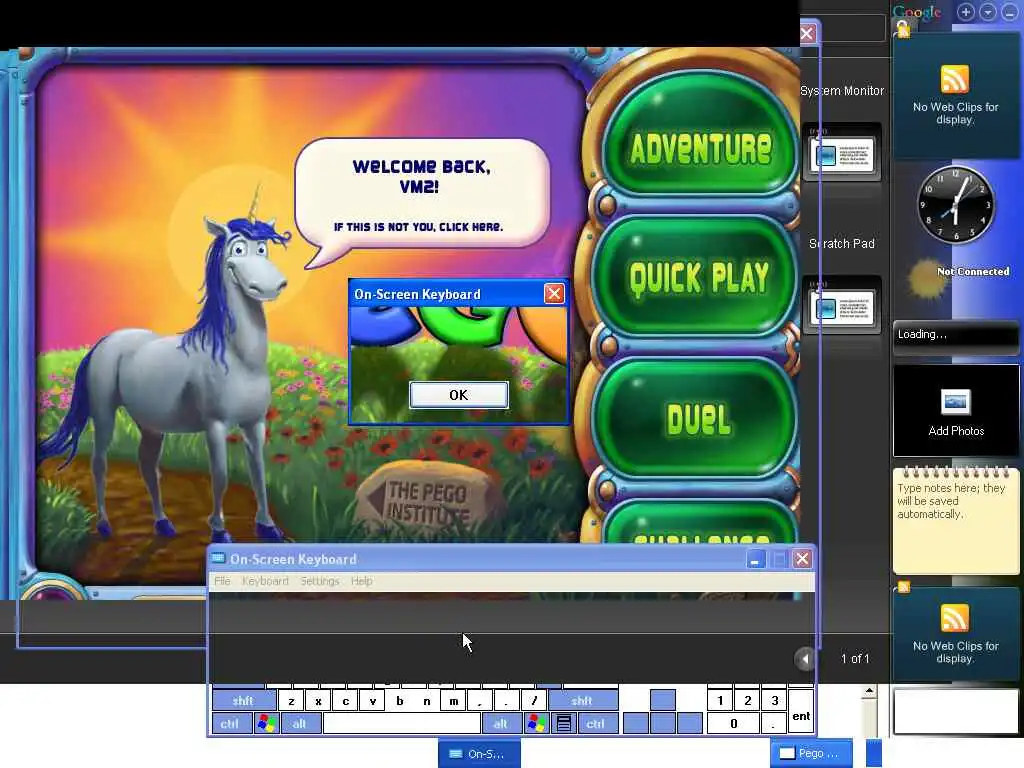Screen dimensions: 1024x768
Task: Open the File menu of On-Screen Keyboard
Action: coord(222,581)
